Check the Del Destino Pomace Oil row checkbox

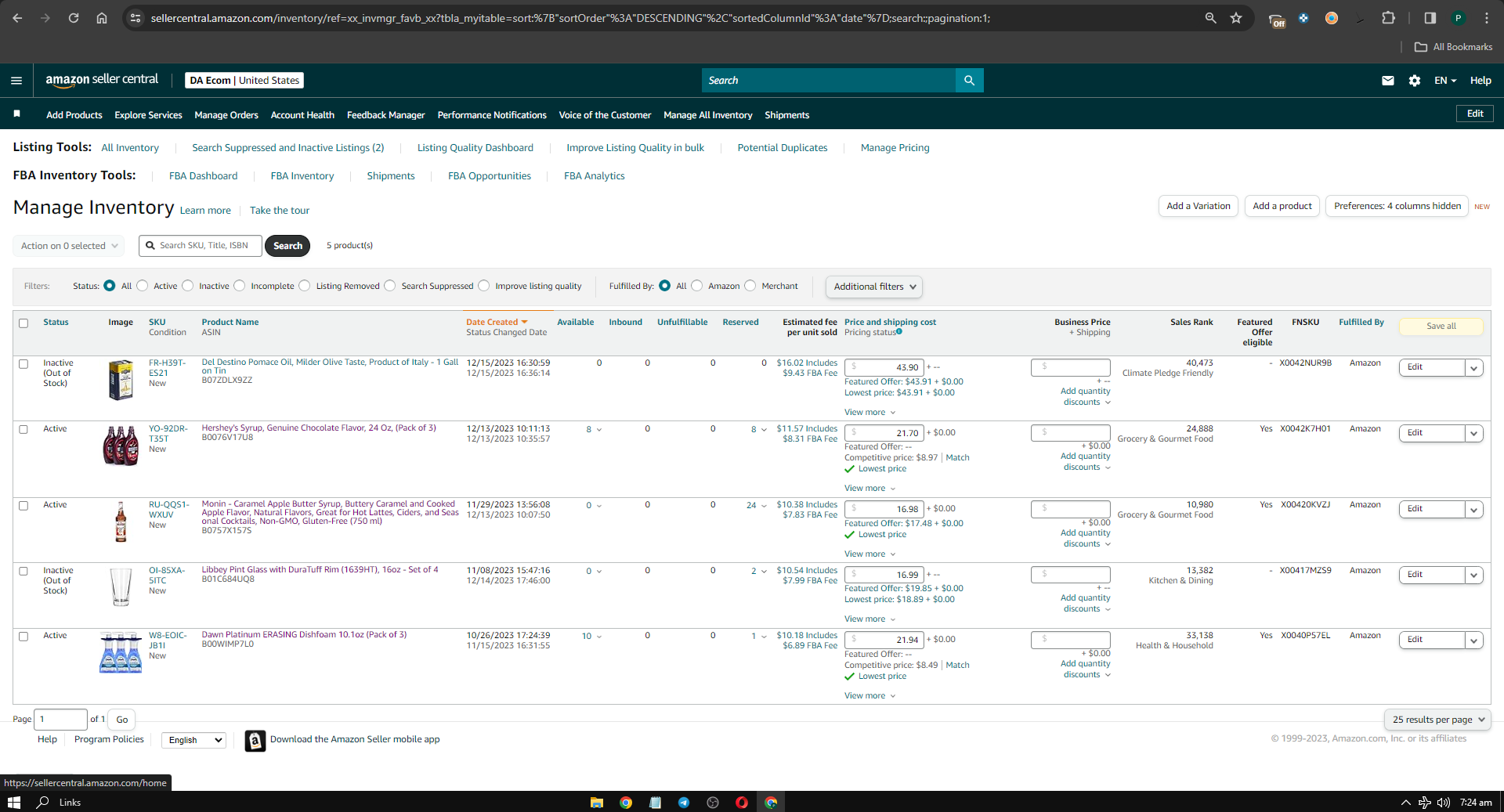pyautogui.click(x=23, y=364)
